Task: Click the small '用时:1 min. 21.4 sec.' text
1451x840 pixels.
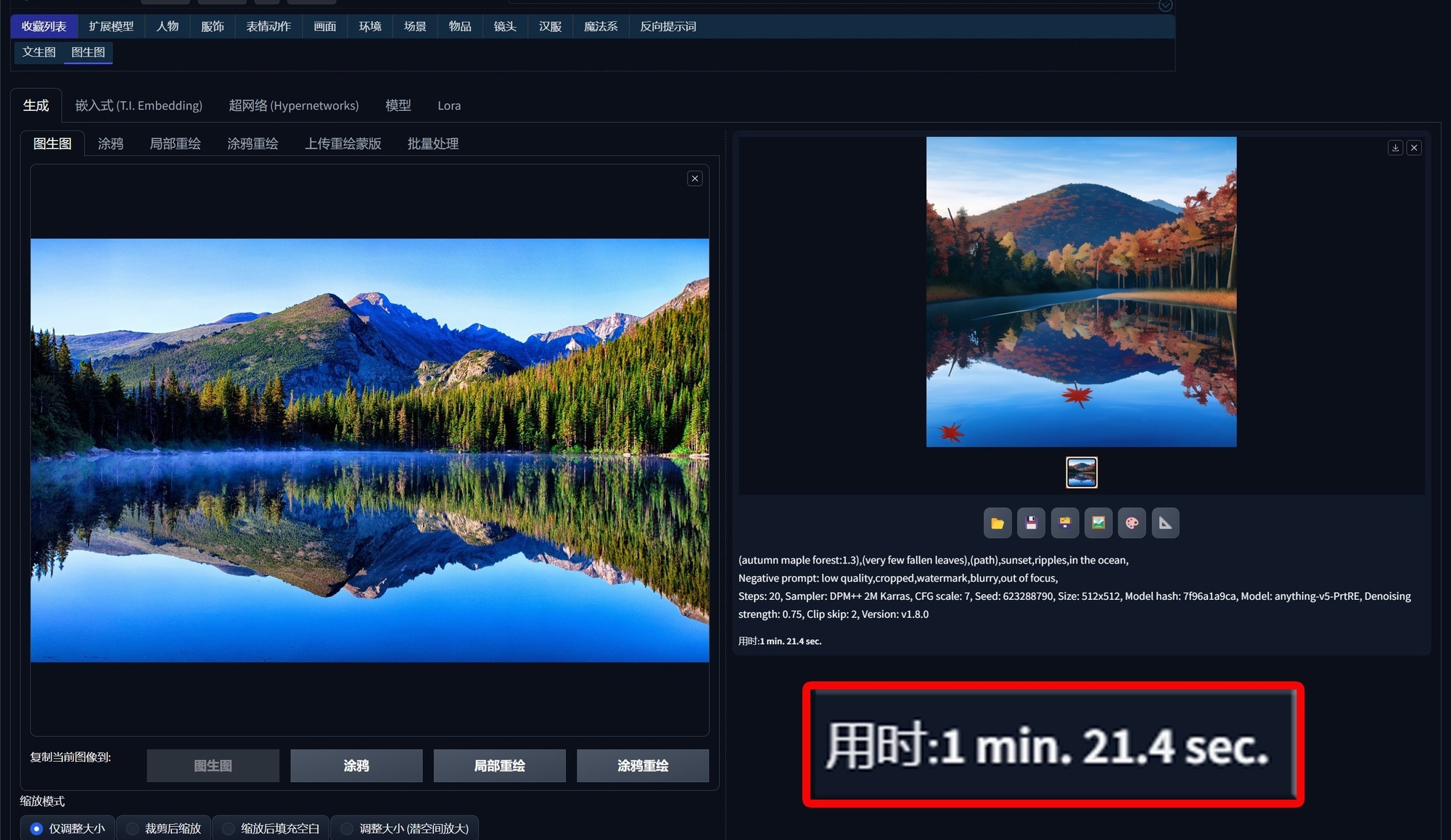Action: click(780, 641)
